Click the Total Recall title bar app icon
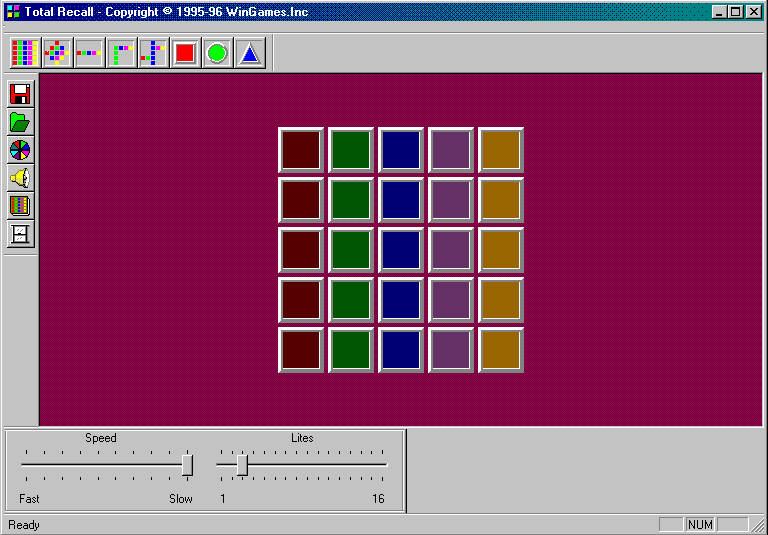The image size is (768, 535). (x=13, y=11)
